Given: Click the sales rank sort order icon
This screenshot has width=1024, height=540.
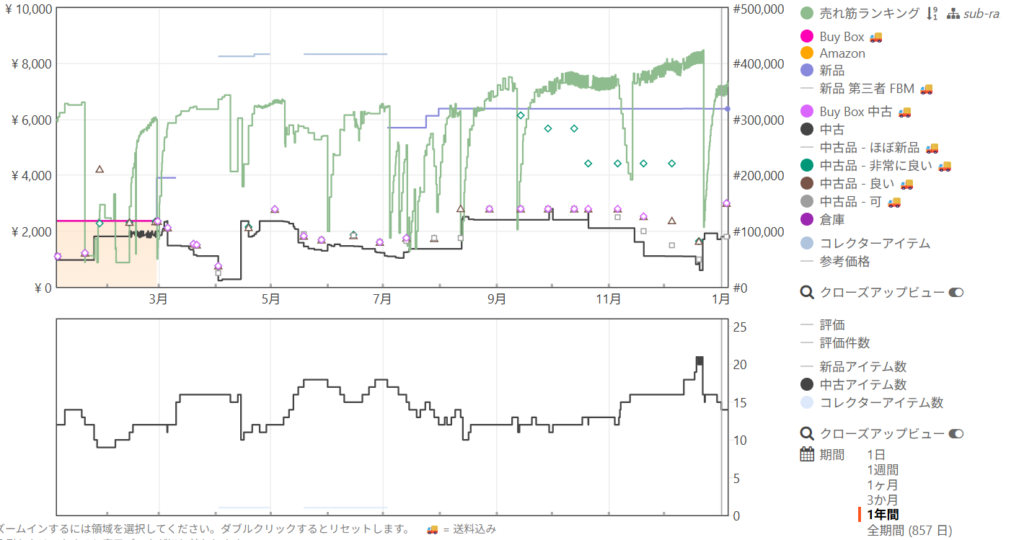Looking at the screenshot, I should click(931, 14).
